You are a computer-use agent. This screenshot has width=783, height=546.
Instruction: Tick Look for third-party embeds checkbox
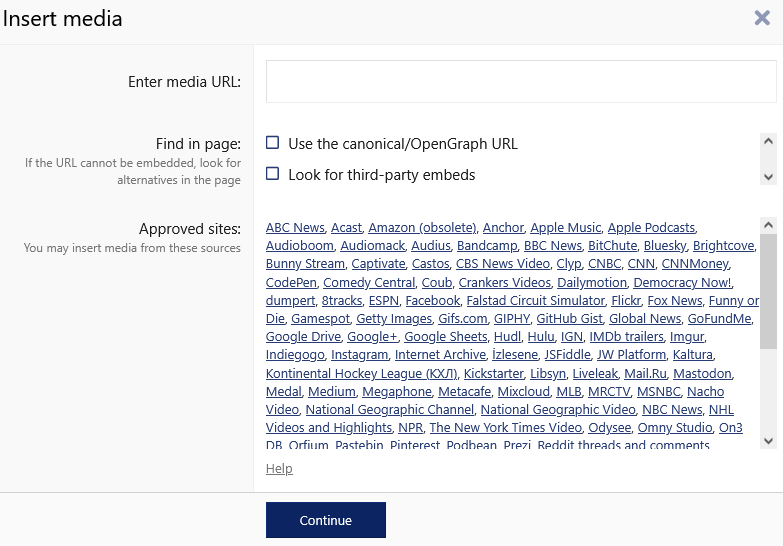pyautogui.click(x=272, y=174)
